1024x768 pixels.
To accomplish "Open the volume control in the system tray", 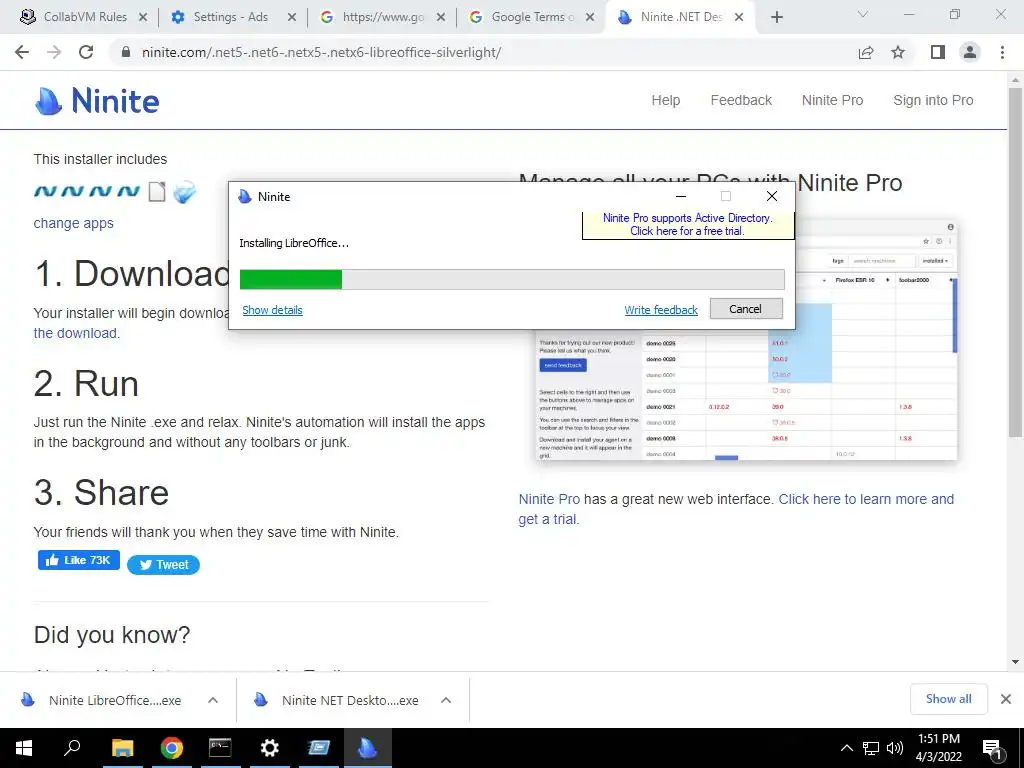I will click(895, 748).
